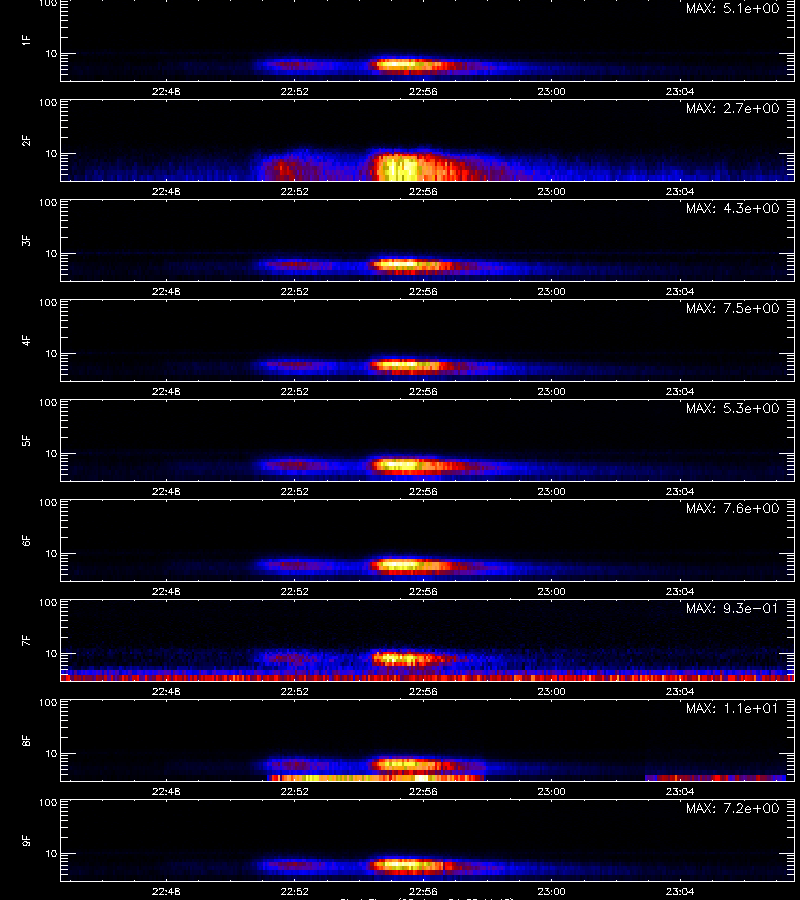Click the 100 y-axis label of panel 2F
The image size is (800, 900).
[48, 103]
